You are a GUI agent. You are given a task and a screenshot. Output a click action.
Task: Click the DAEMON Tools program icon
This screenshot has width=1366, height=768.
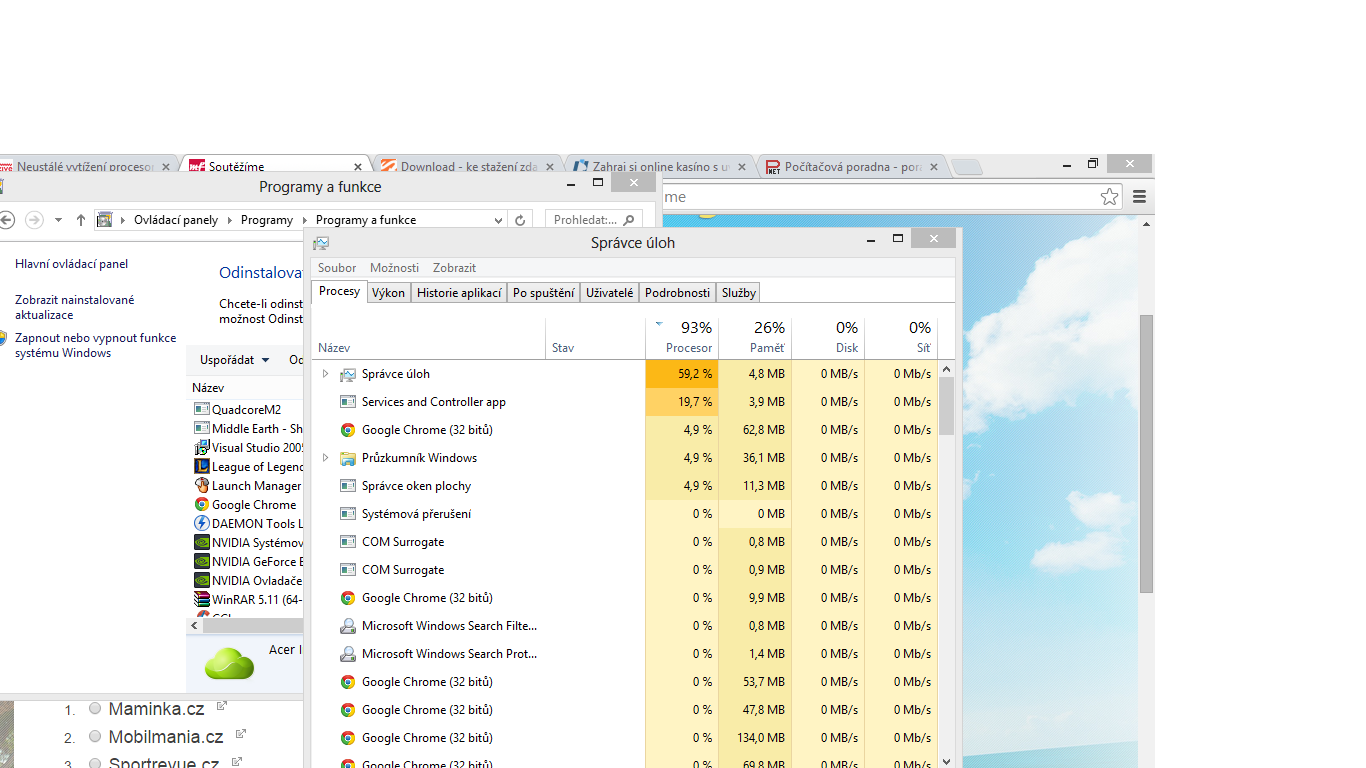(x=202, y=523)
